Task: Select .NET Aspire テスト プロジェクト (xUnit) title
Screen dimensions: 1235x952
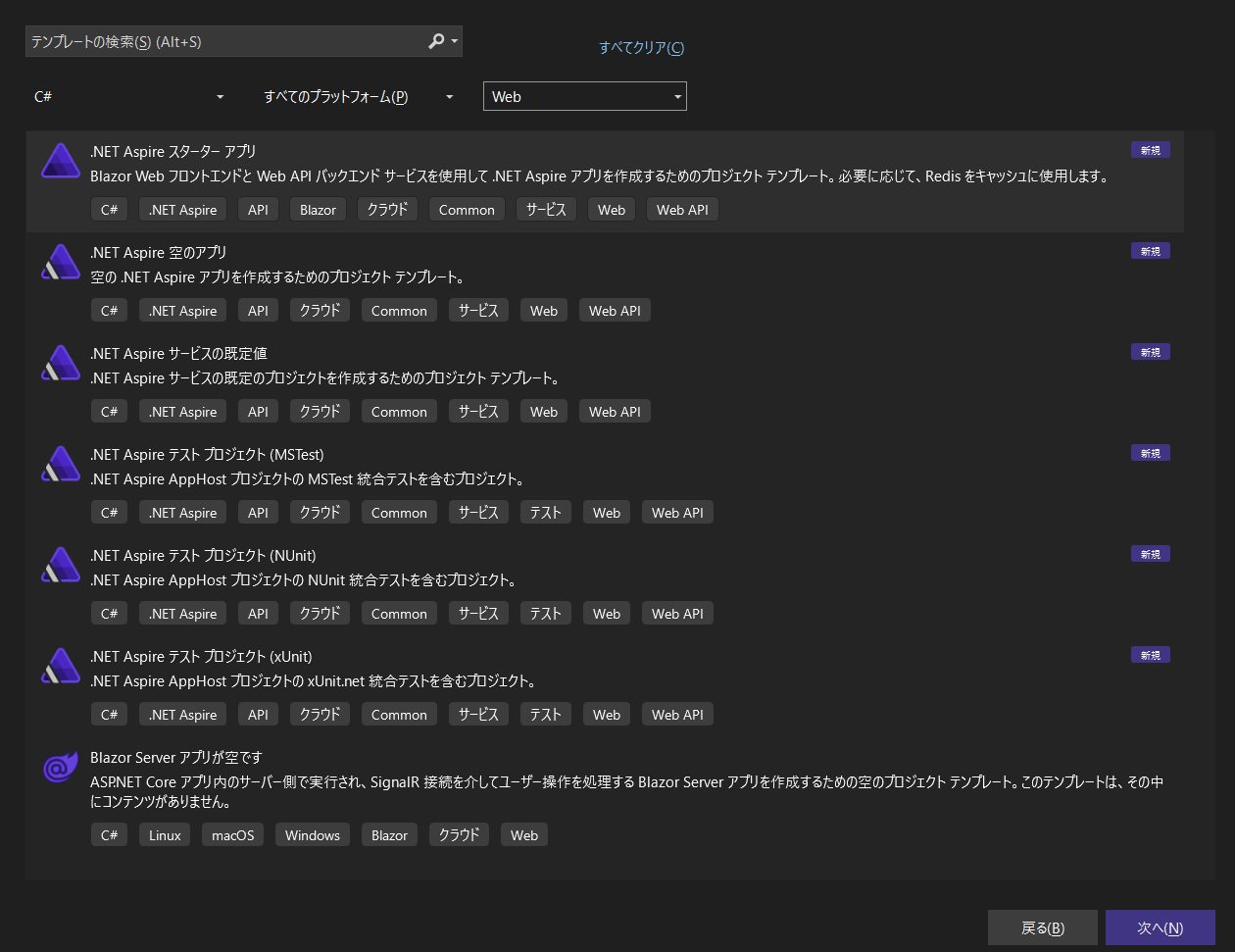Action: (201, 657)
